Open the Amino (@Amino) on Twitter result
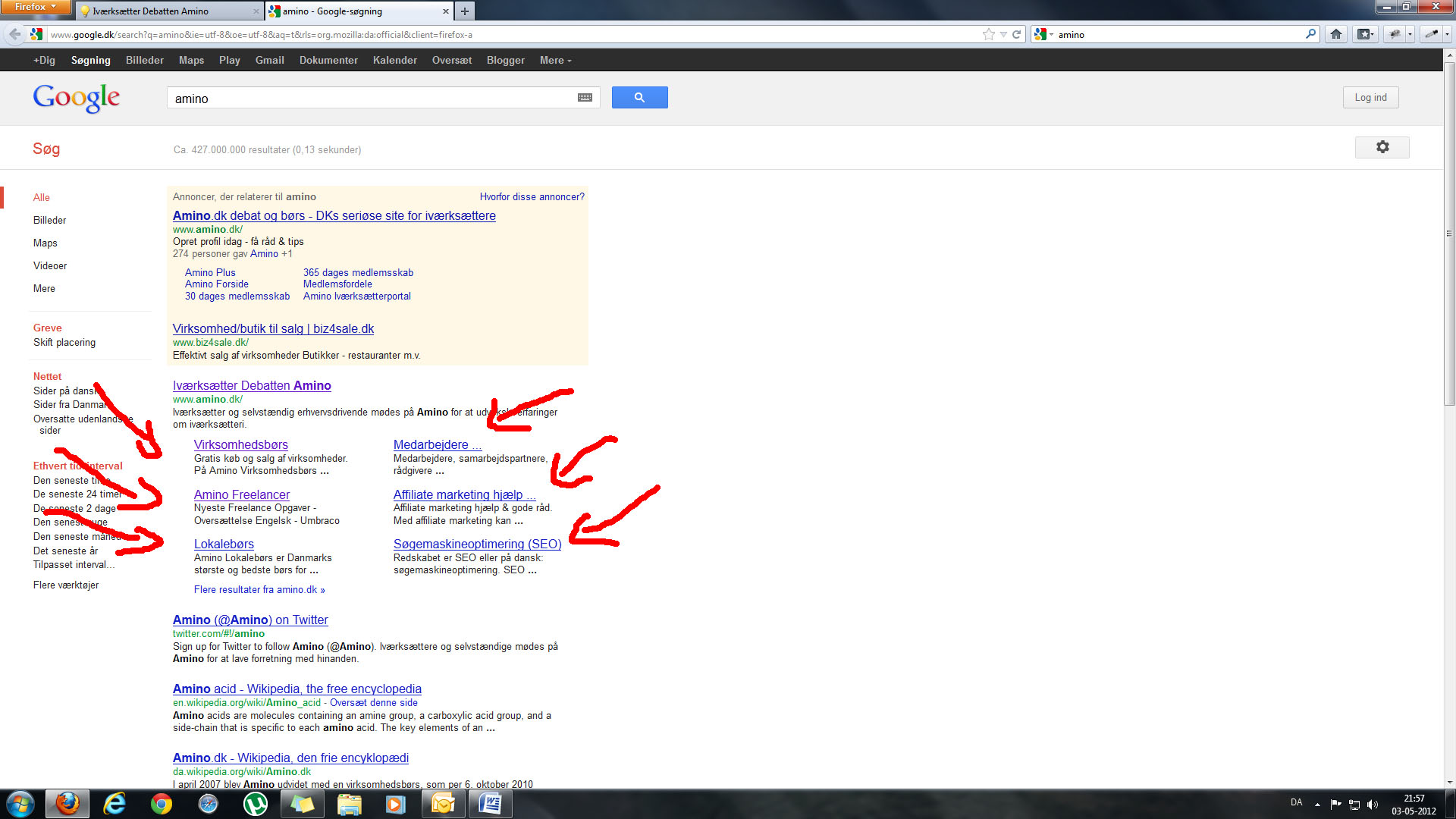The height and width of the screenshot is (819, 1456). (x=250, y=620)
